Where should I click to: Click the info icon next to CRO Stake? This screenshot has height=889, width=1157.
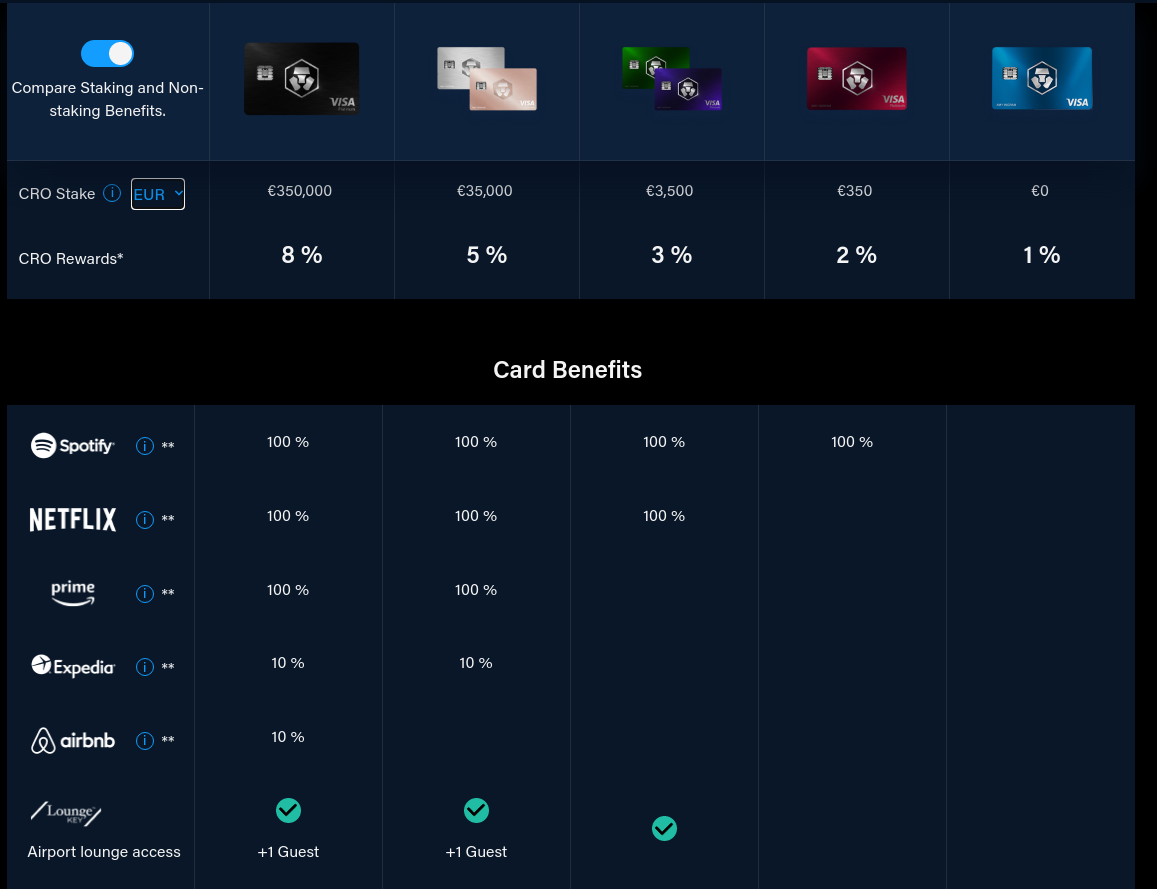click(x=112, y=193)
